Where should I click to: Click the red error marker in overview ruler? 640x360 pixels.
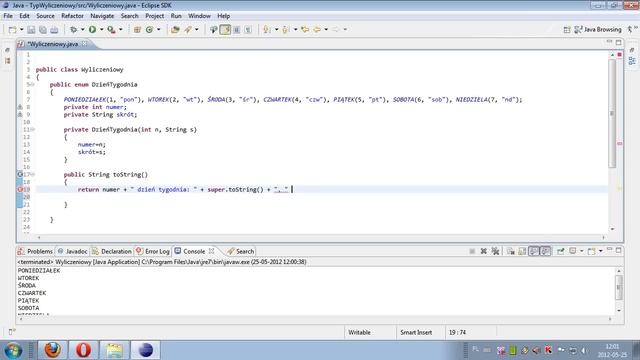pyautogui.click(x=619, y=144)
